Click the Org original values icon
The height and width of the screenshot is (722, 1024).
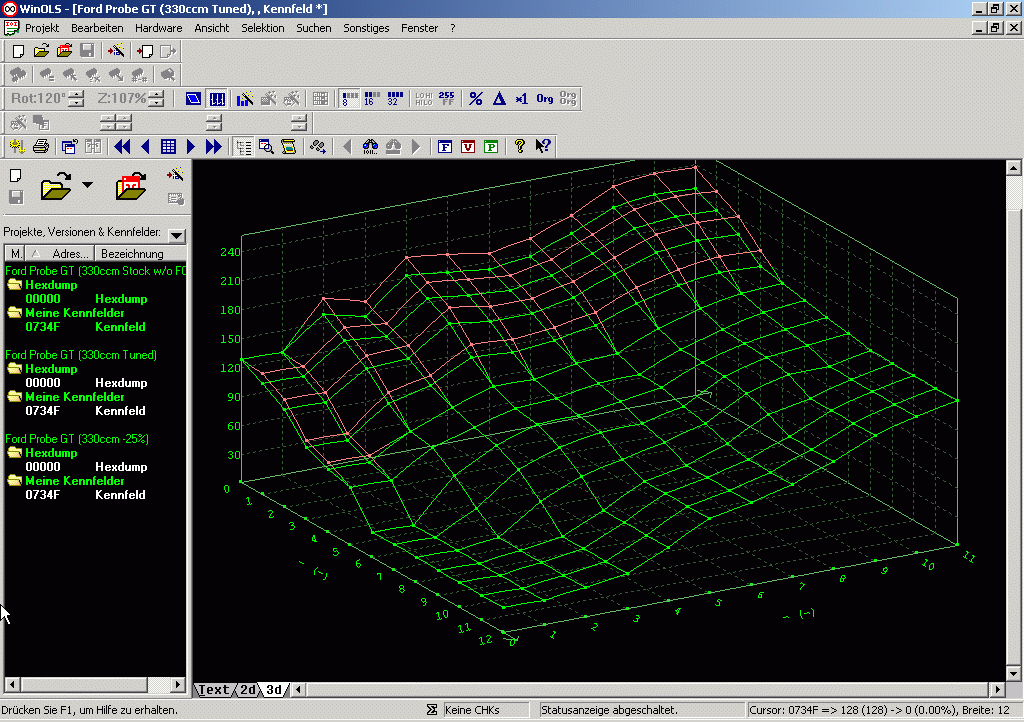pyautogui.click(x=545, y=99)
